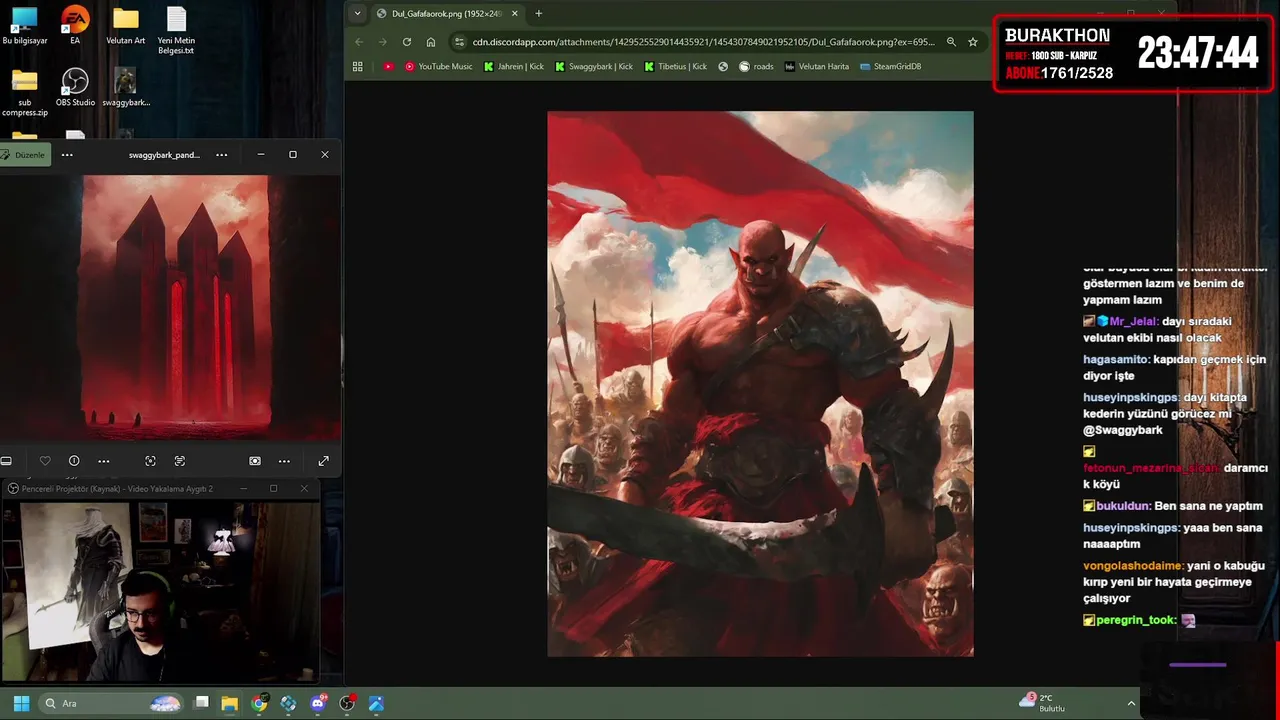1280x720 pixels.
Task: Open the roads bookmark
Action: point(756,67)
